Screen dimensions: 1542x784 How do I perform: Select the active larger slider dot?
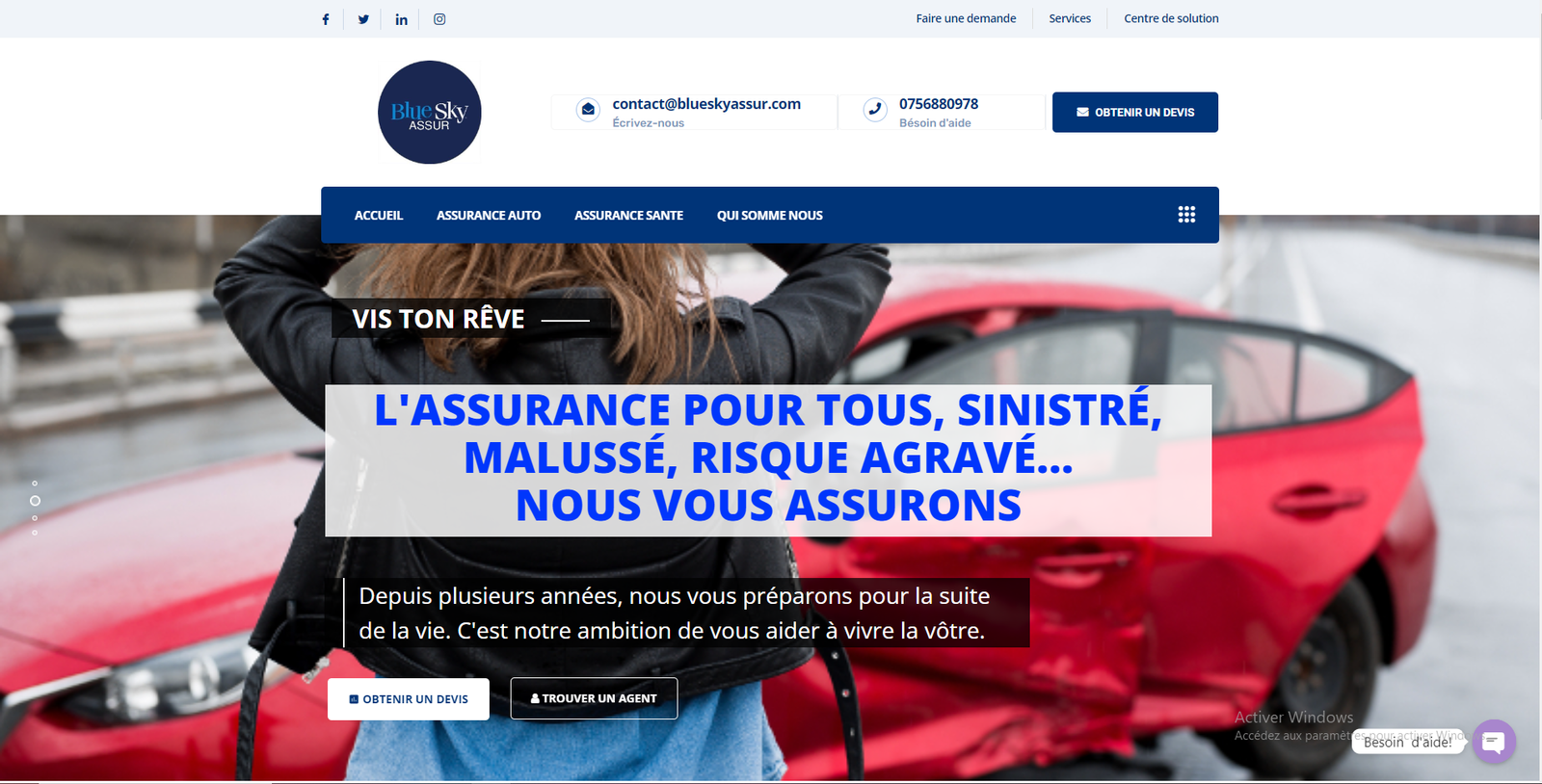click(x=35, y=501)
